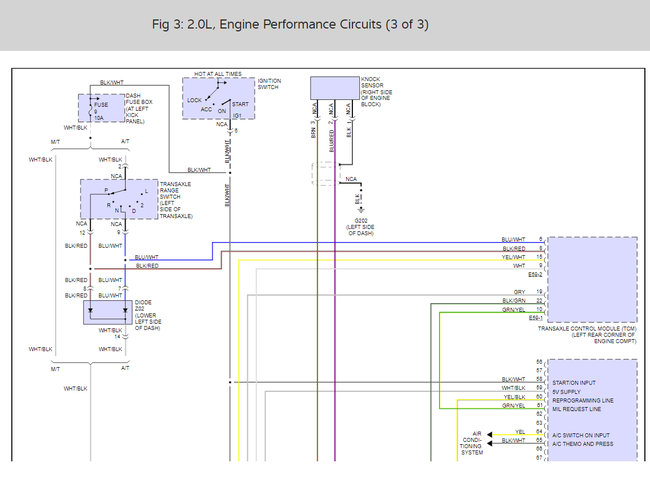650x479 pixels.
Task: Select the IGNITION SWITCH label
Action: 269,84
